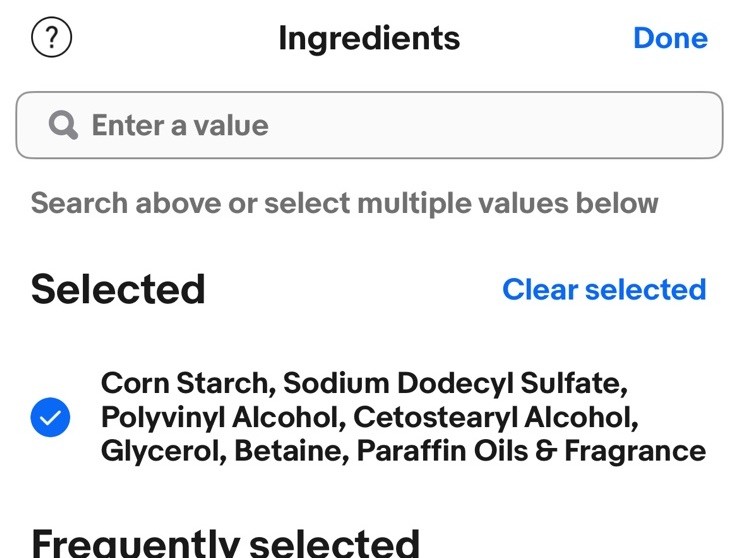The height and width of the screenshot is (558, 736).
Task: Focus the Enter a value search field
Action: tap(369, 125)
